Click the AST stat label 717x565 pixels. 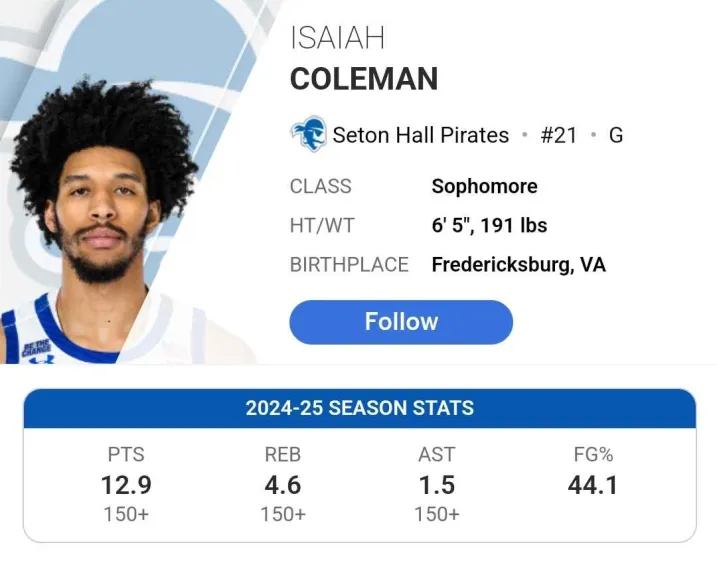coord(437,455)
